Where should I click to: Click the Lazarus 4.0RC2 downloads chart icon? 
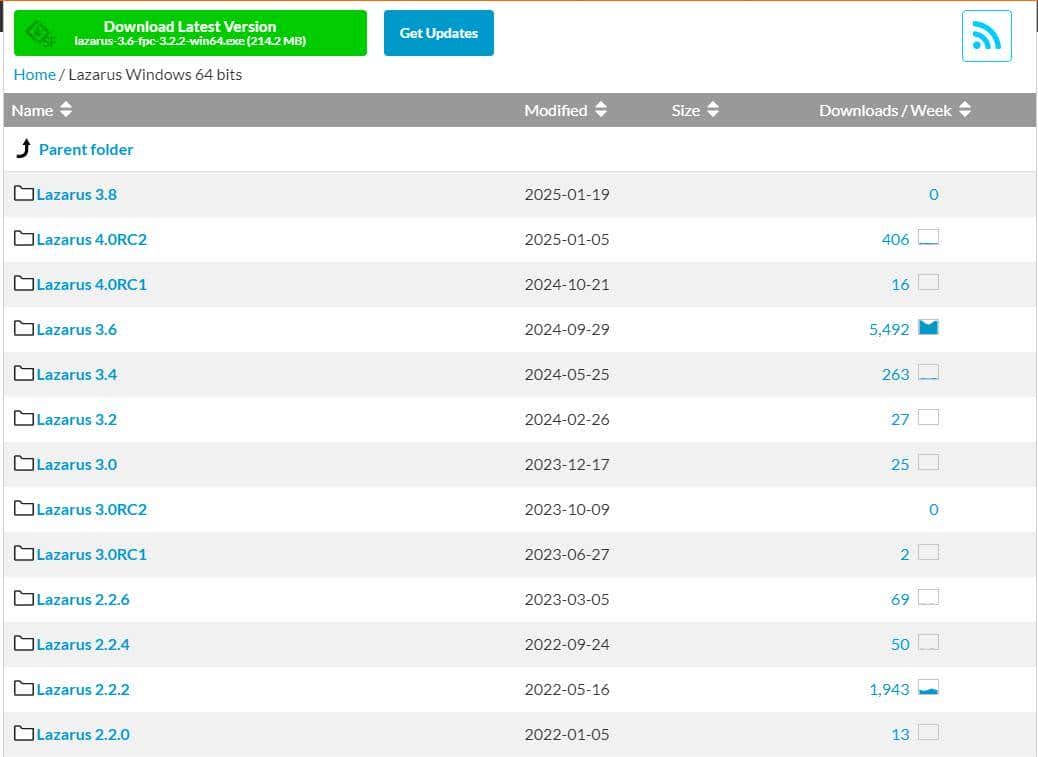(928, 238)
